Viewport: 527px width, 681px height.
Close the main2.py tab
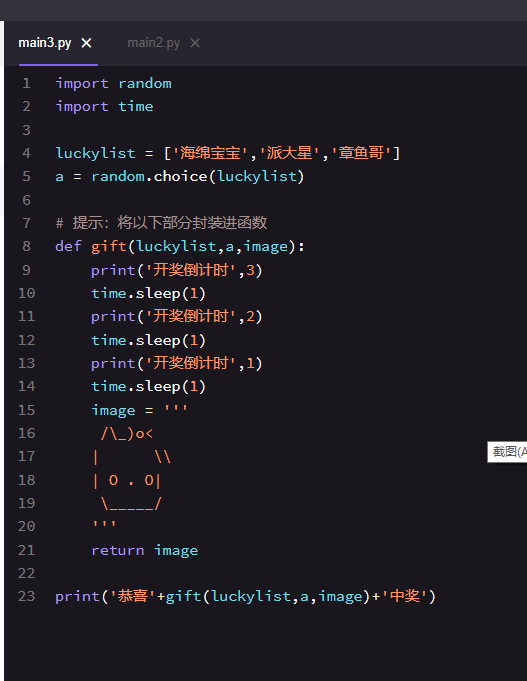(x=195, y=43)
